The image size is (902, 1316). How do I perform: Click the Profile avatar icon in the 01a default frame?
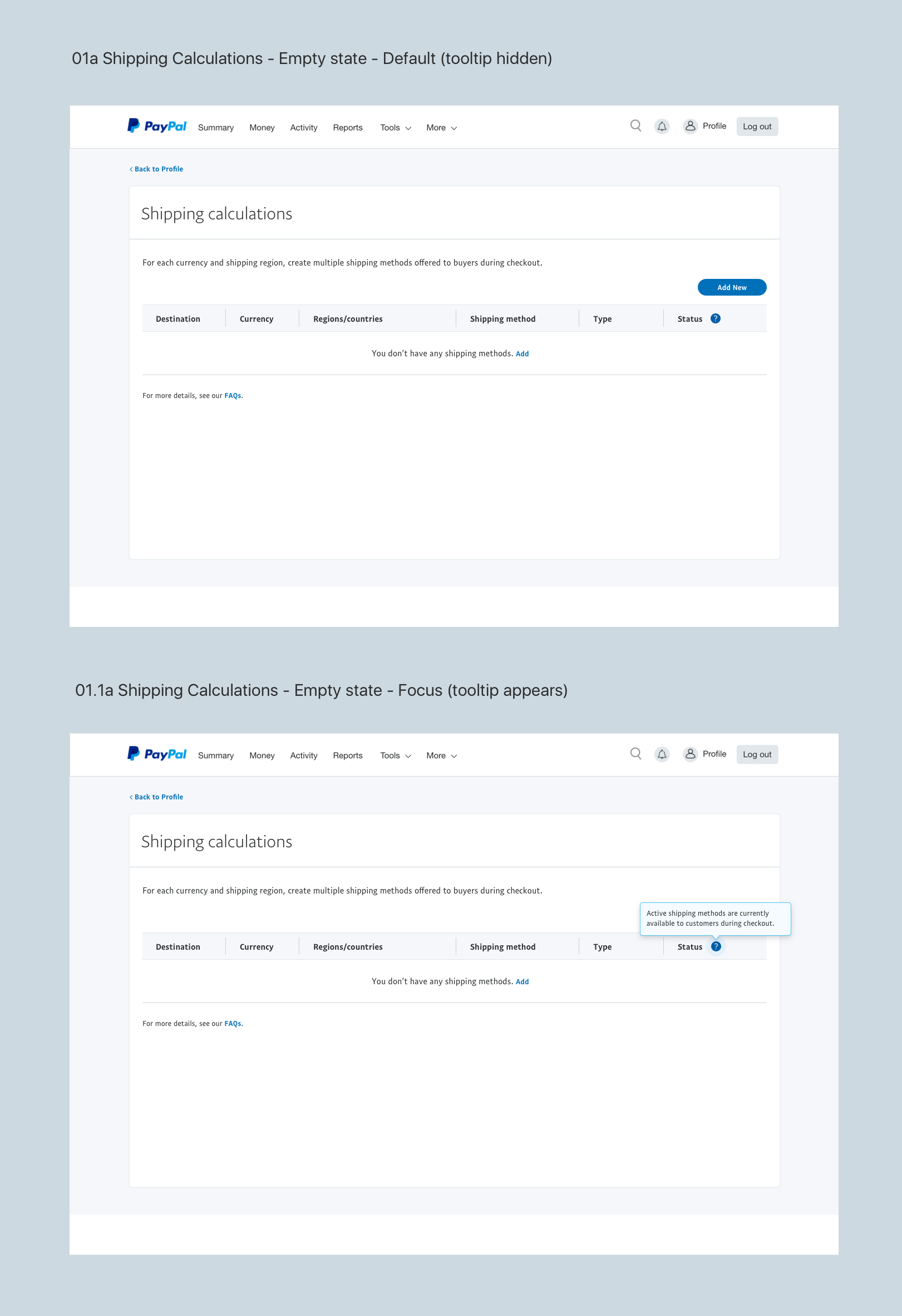[x=690, y=126]
